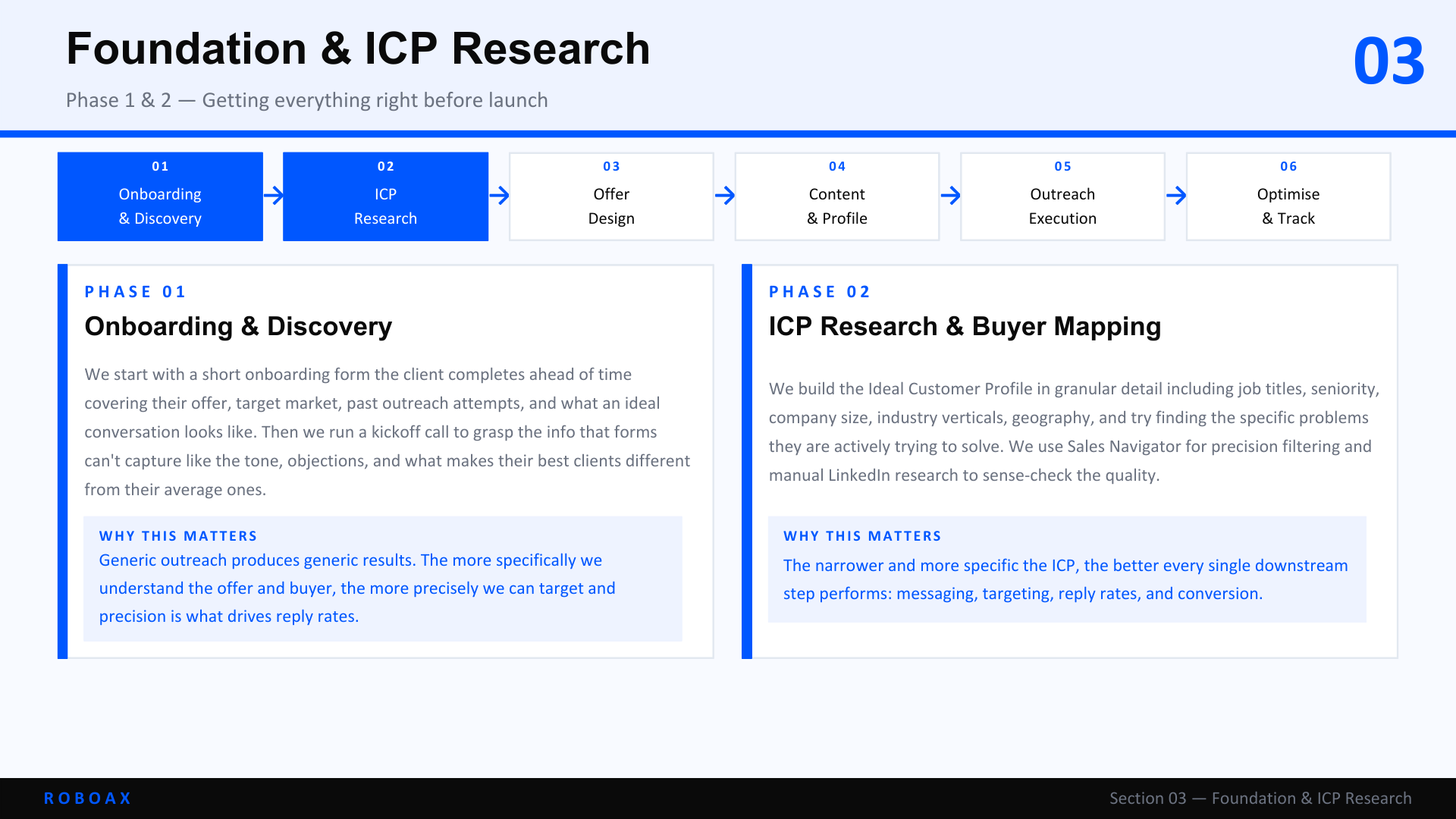Click the ROBOAX logo in footer

(x=88, y=798)
